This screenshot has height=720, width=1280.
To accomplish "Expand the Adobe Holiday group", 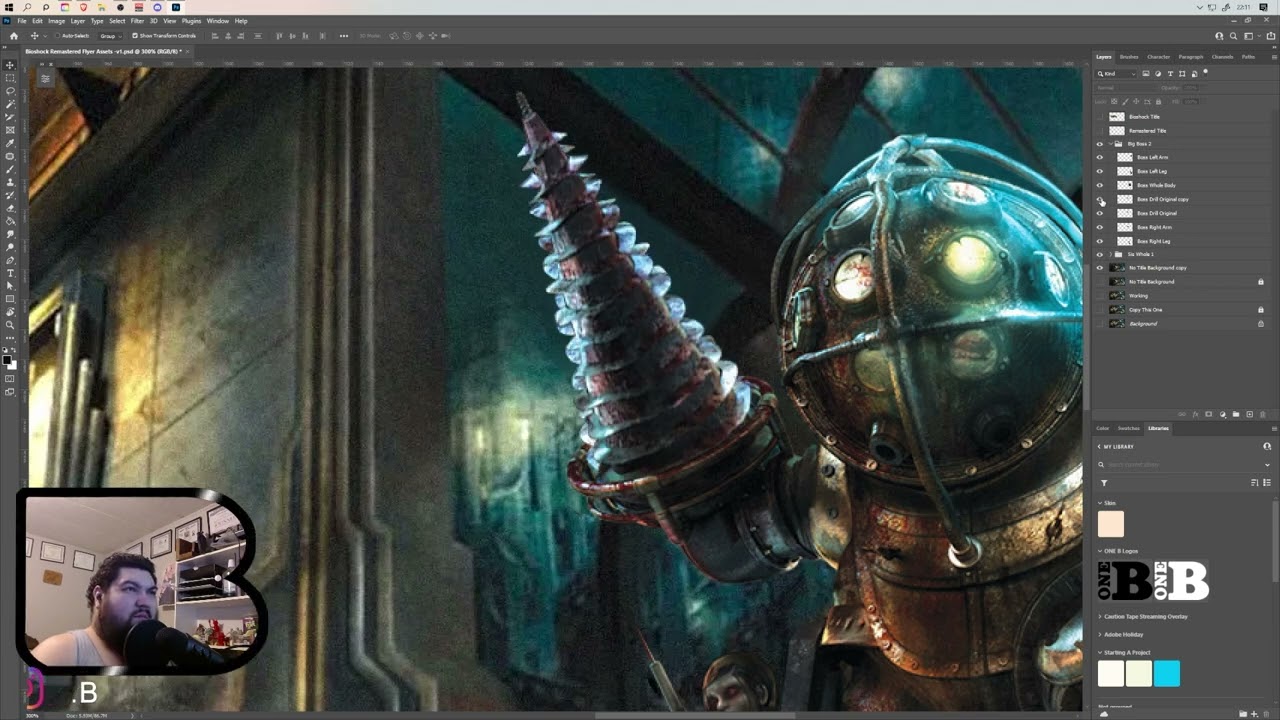I will pos(1100,634).
